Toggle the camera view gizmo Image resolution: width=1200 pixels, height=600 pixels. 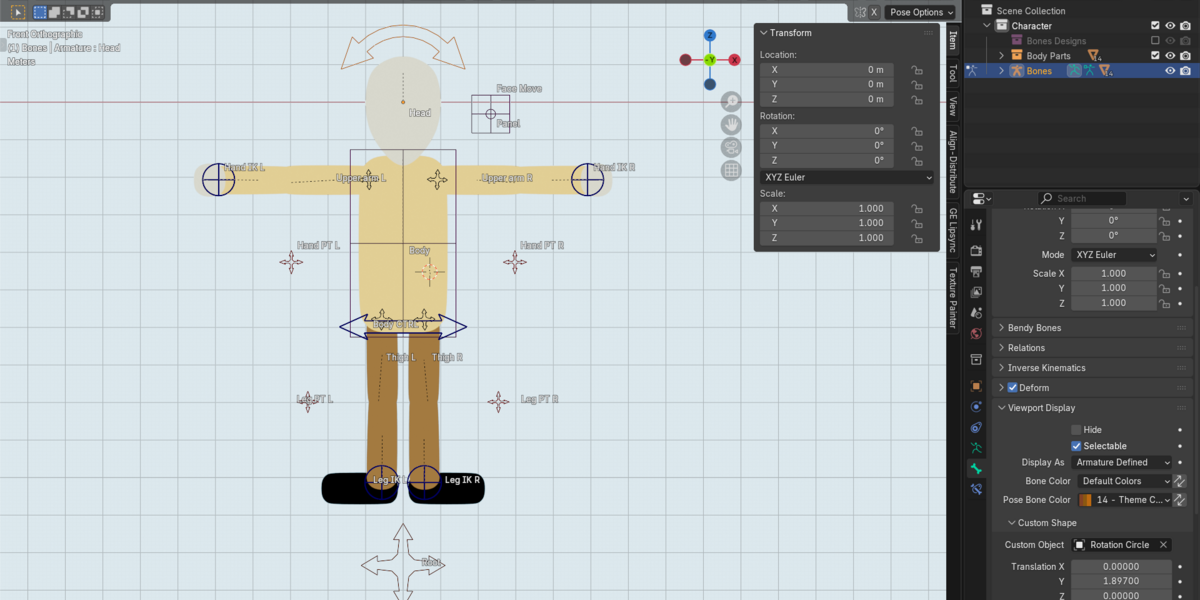(732, 147)
